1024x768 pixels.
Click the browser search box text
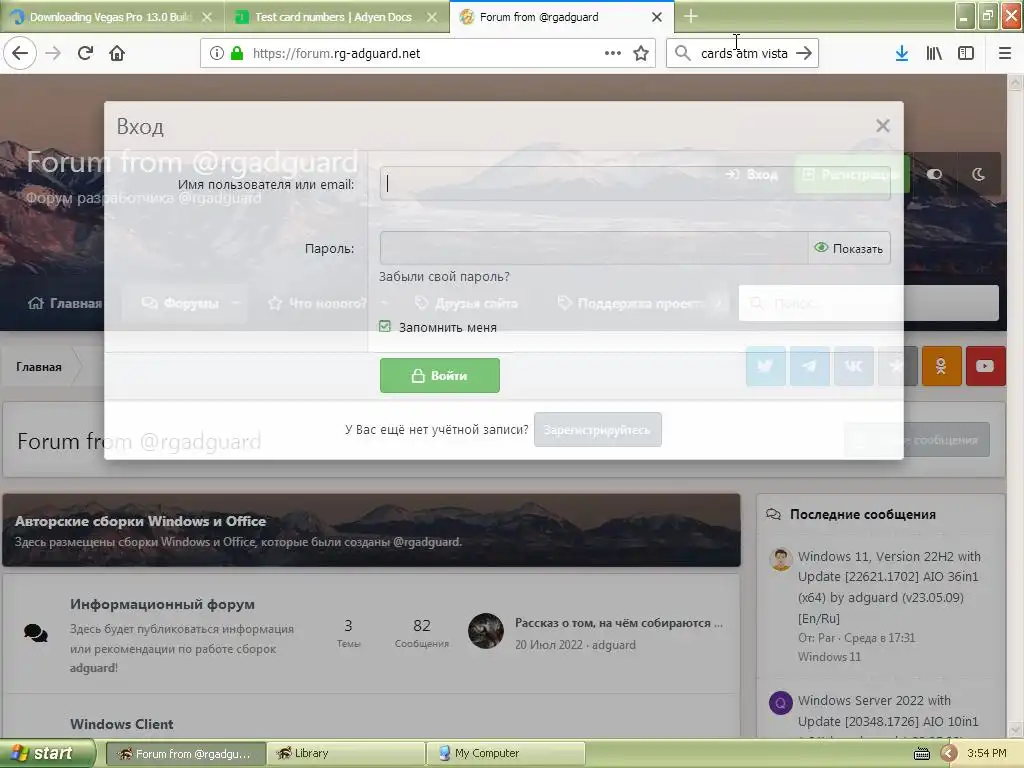744,54
